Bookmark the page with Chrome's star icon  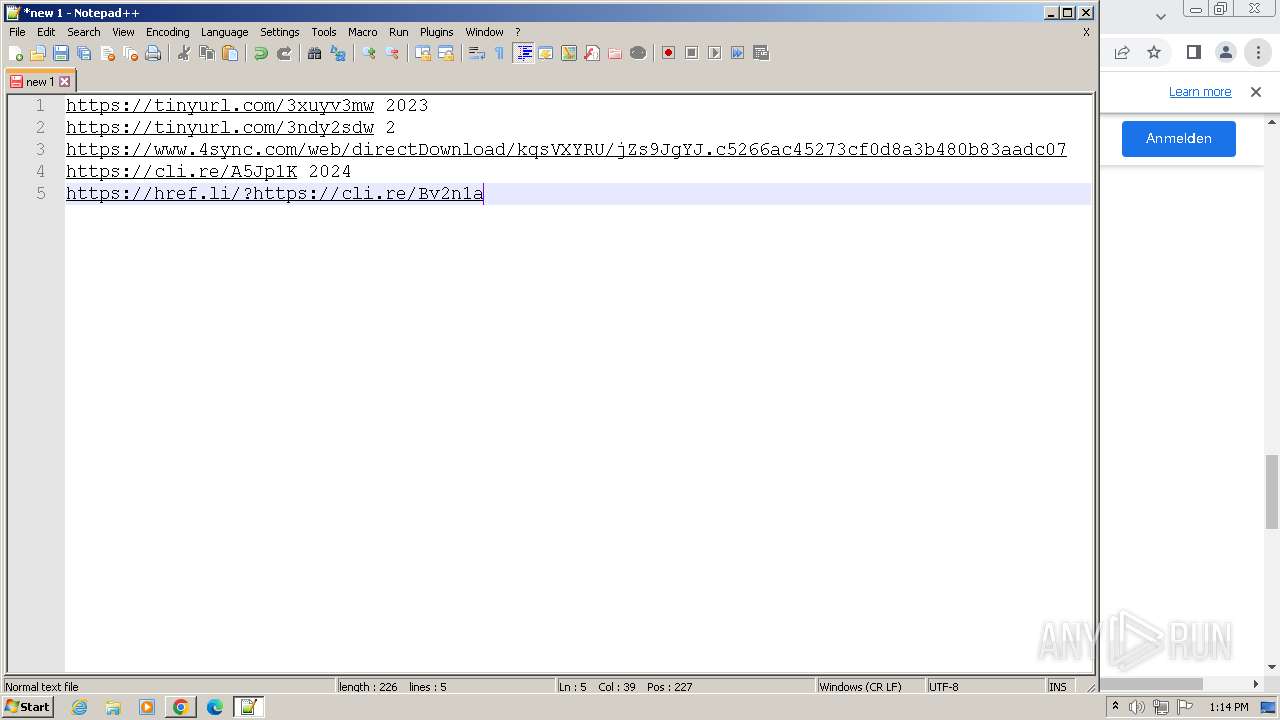[1154, 52]
